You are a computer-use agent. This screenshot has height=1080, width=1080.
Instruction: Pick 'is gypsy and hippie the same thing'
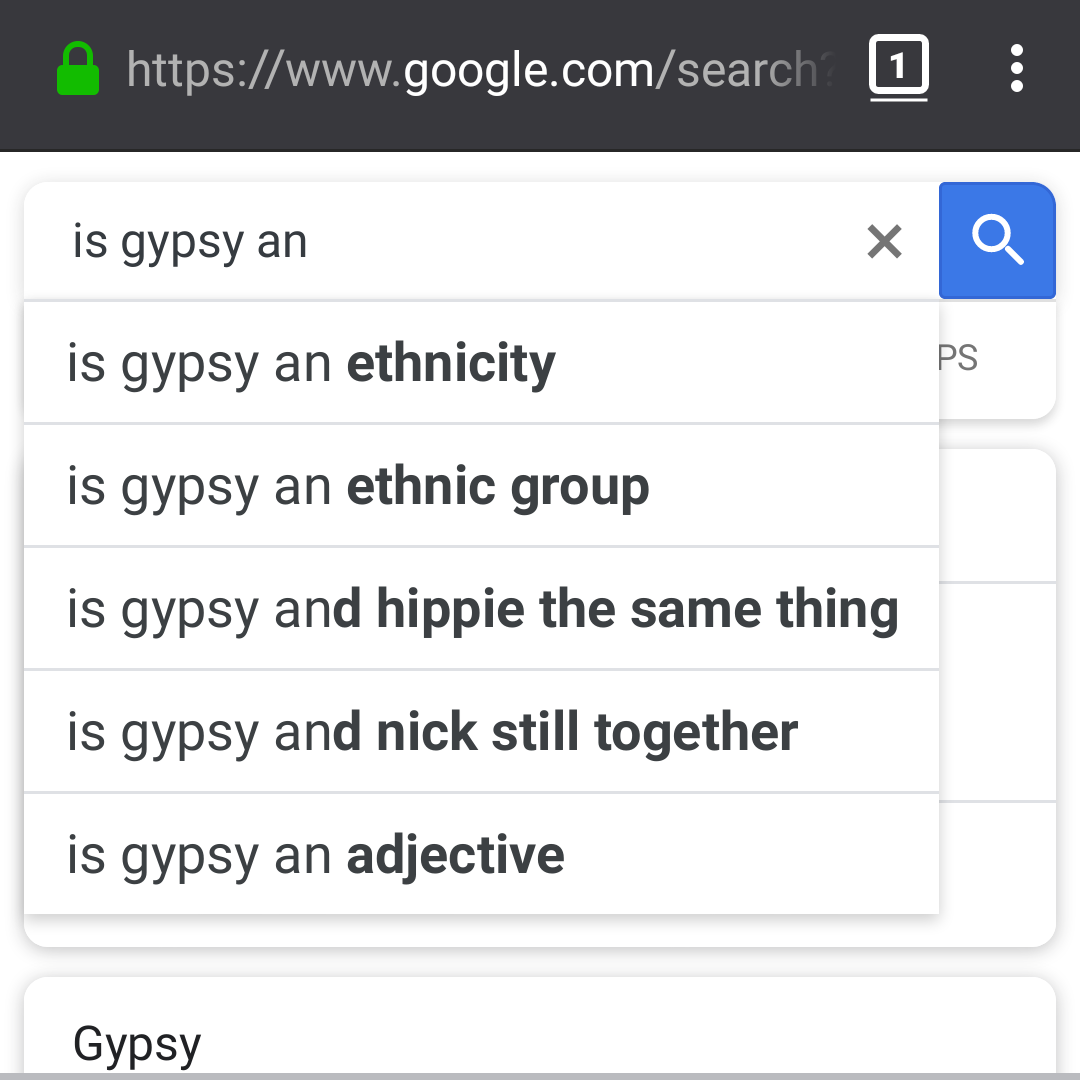click(x=480, y=610)
